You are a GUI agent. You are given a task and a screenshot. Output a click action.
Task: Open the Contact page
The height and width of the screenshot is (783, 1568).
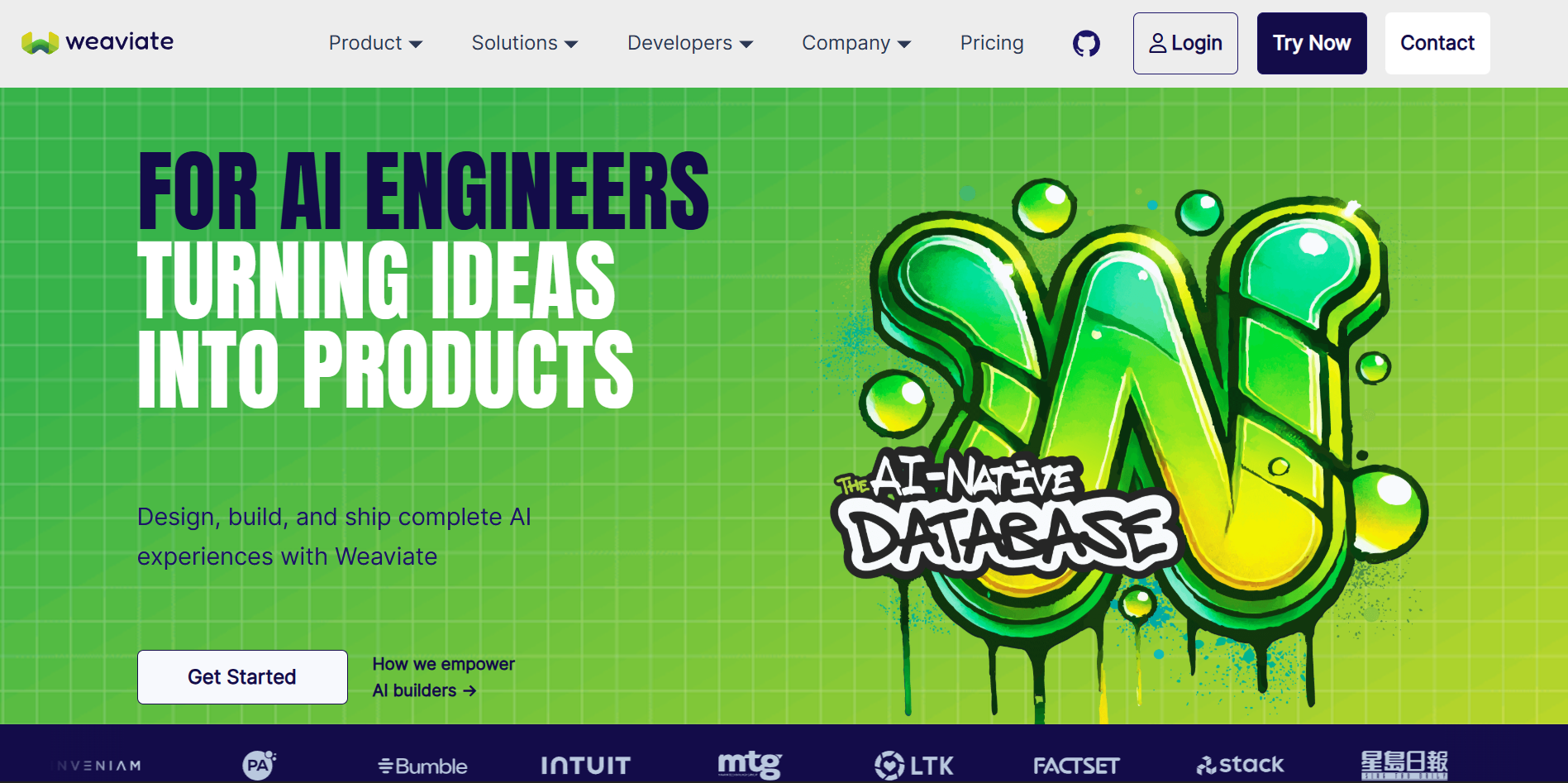[x=1437, y=43]
